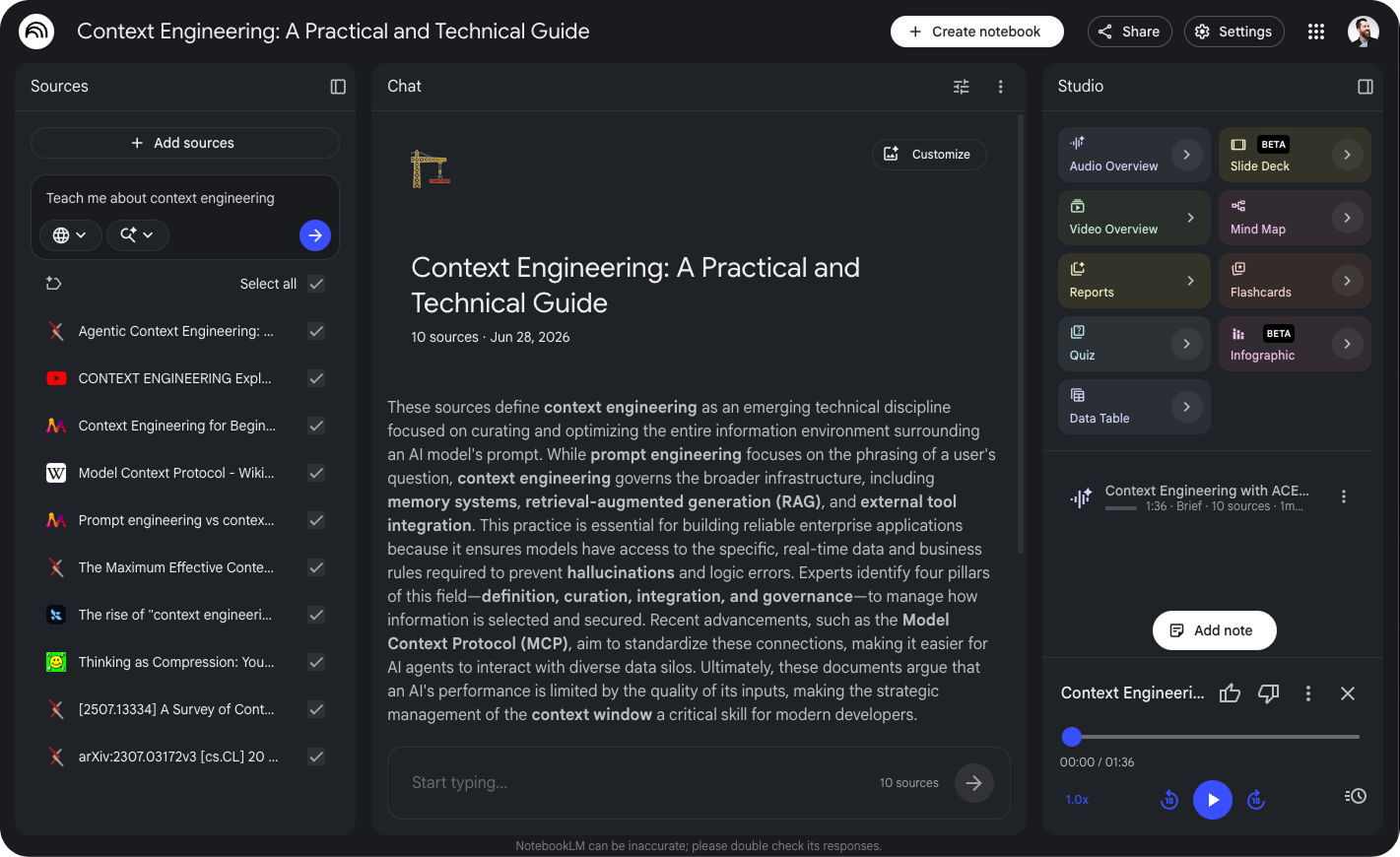Viewport: 1400px width, 857px height.
Task: Send the chat message arrow
Action: click(x=974, y=783)
